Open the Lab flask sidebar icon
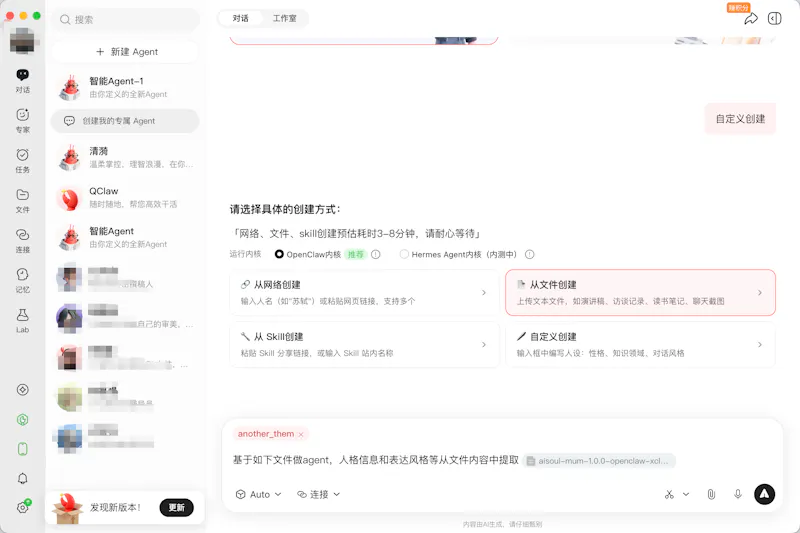The image size is (800, 533). (x=22, y=321)
